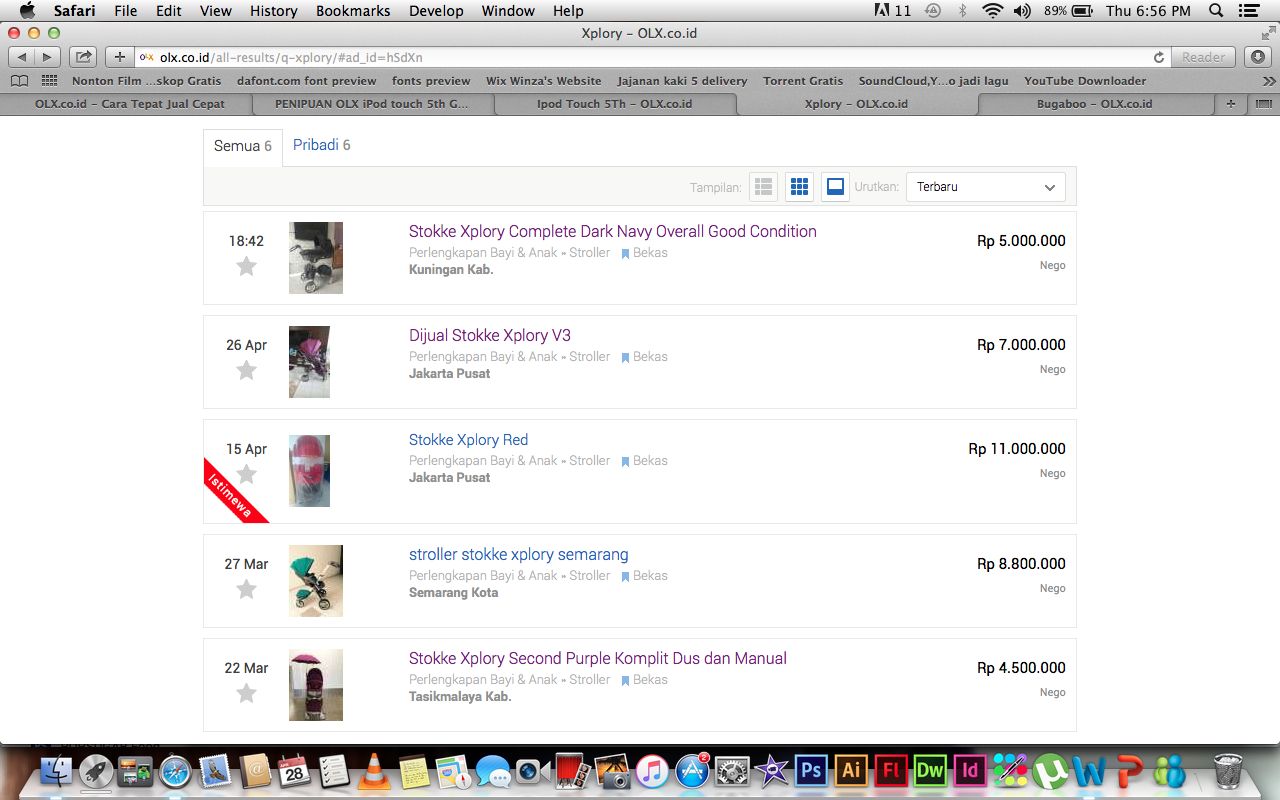Image resolution: width=1280 pixels, height=800 pixels.
Task: Go forward using Safari's forward arrow
Action: click(x=47, y=57)
